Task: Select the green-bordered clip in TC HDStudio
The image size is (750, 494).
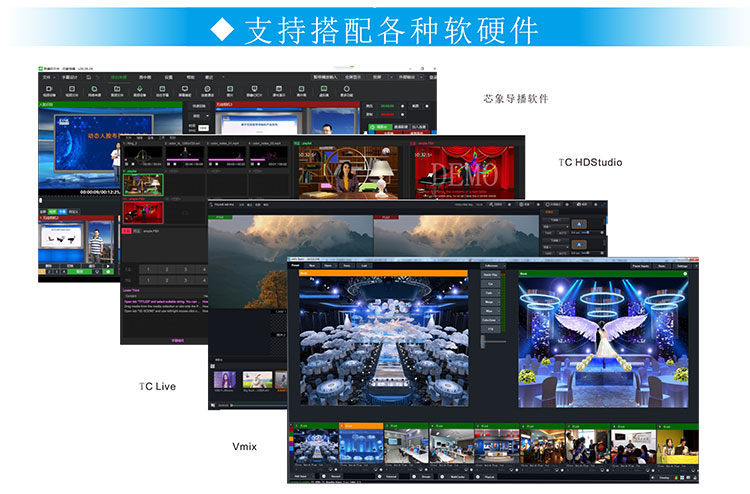Action: tap(142, 185)
